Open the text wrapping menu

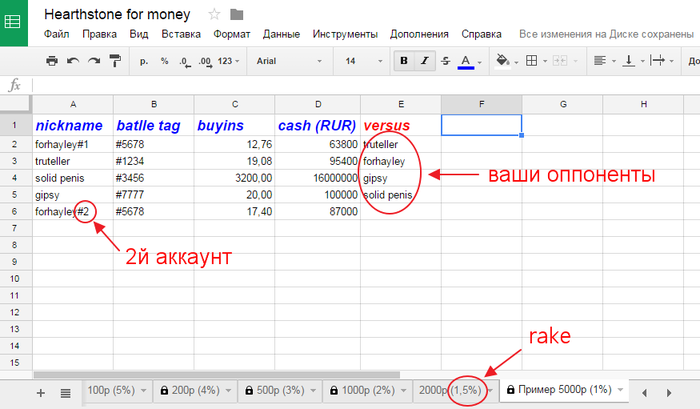(661, 61)
